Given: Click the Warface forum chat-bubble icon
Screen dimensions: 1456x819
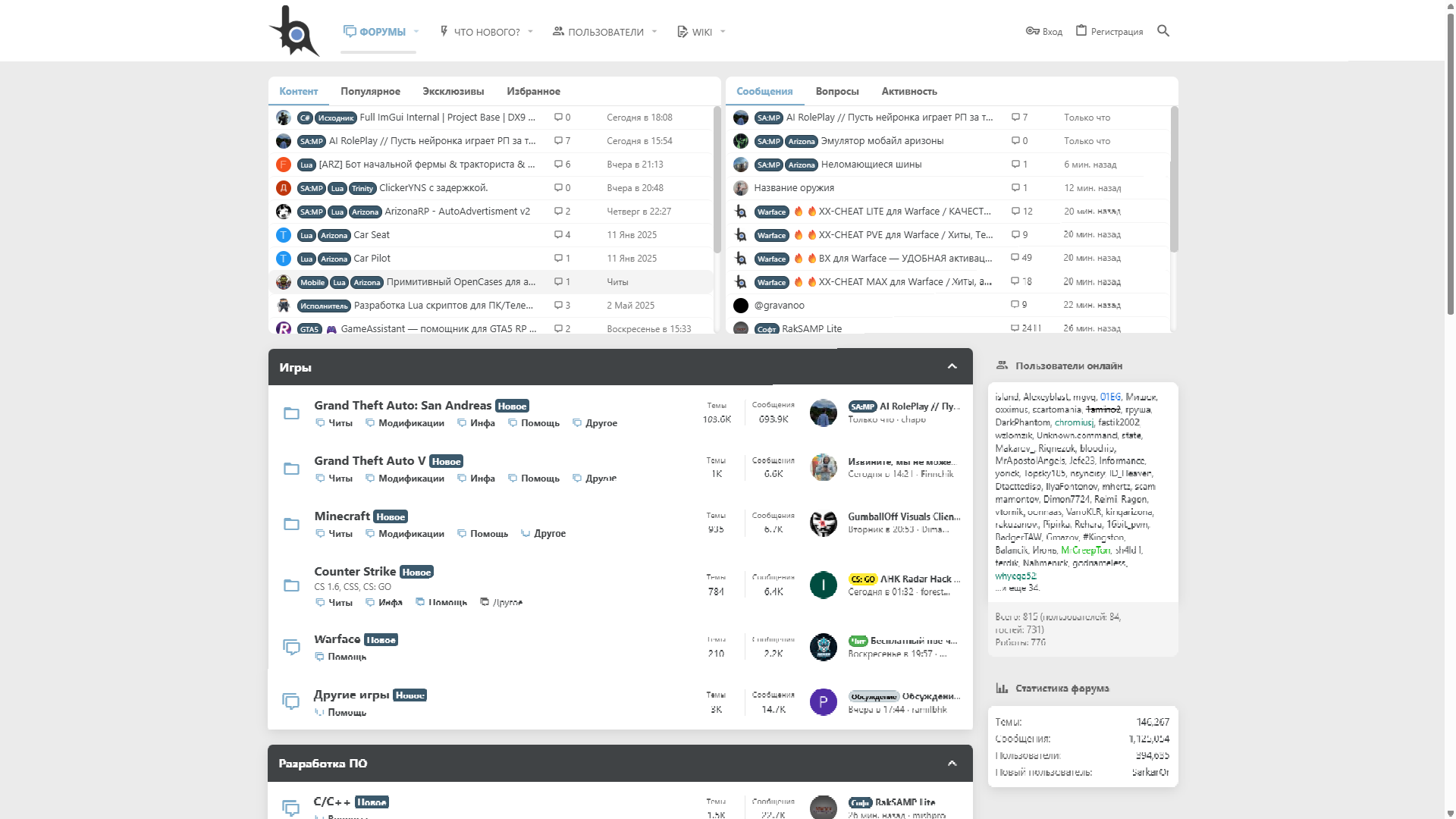Looking at the screenshot, I should [x=291, y=647].
